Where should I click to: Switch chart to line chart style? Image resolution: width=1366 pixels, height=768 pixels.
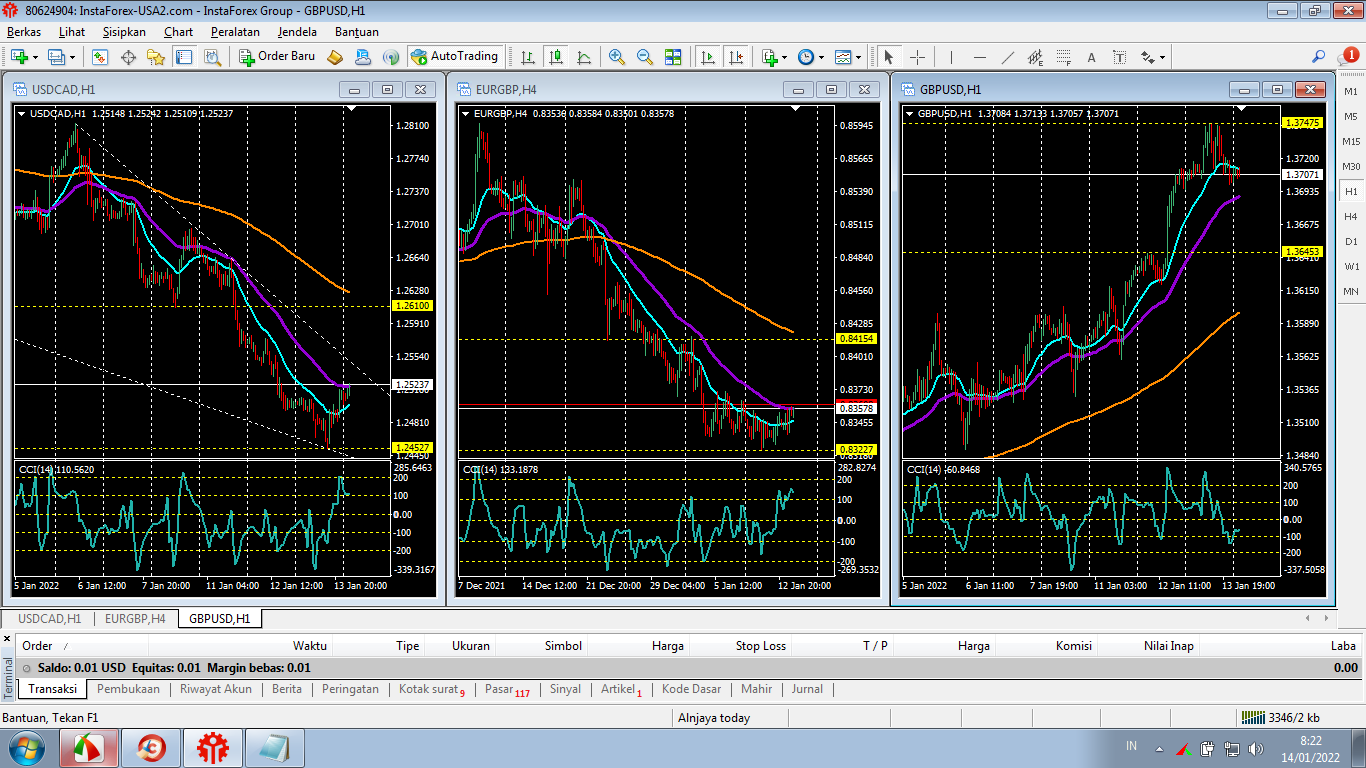(584, 57)
